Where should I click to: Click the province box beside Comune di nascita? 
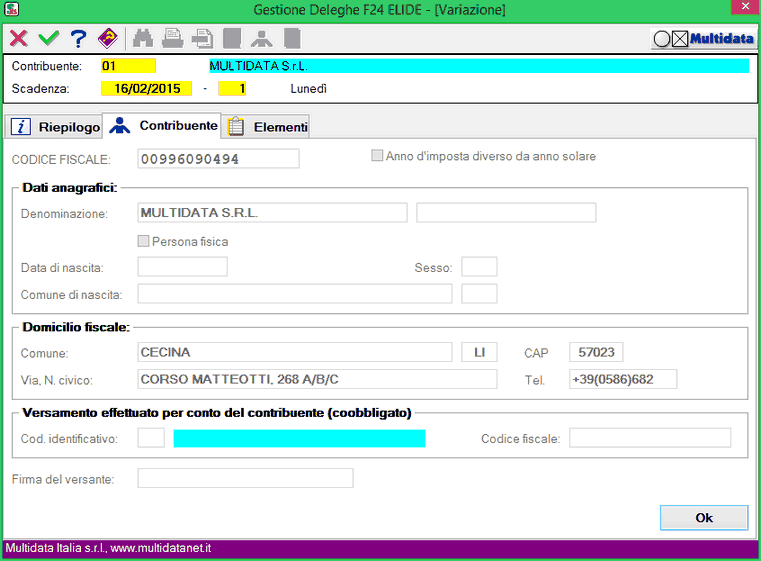(x=479, y=294)
